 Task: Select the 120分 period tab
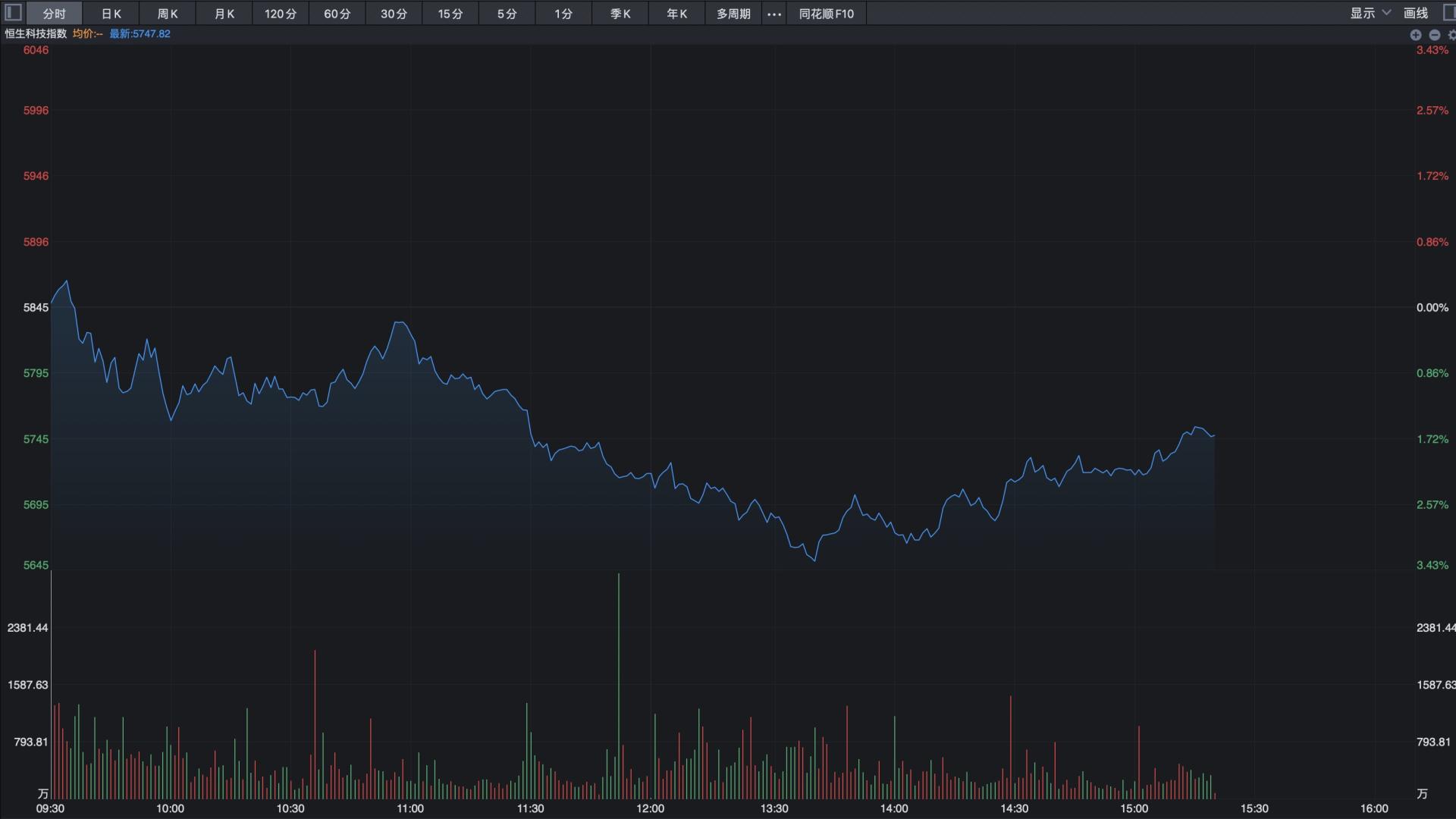tap(281, 14)
